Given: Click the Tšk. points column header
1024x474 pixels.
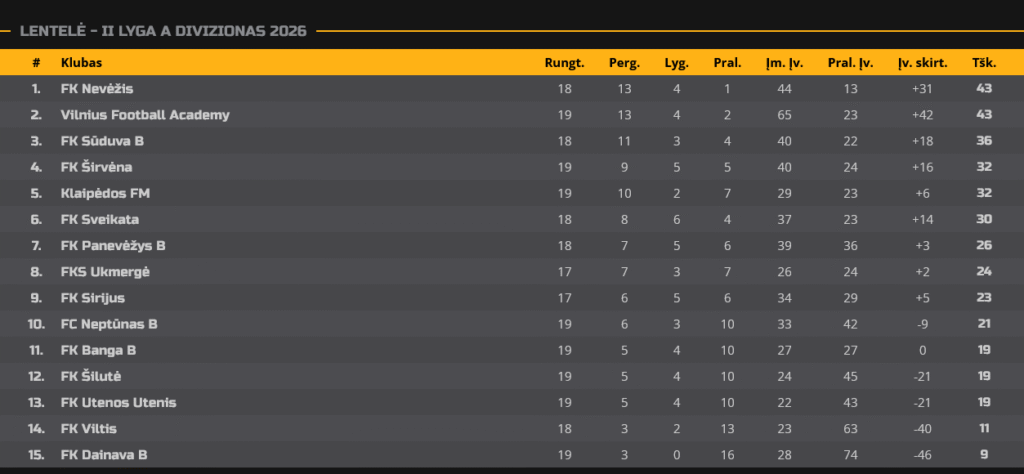Looking at the screenshot, I should 984,63.
